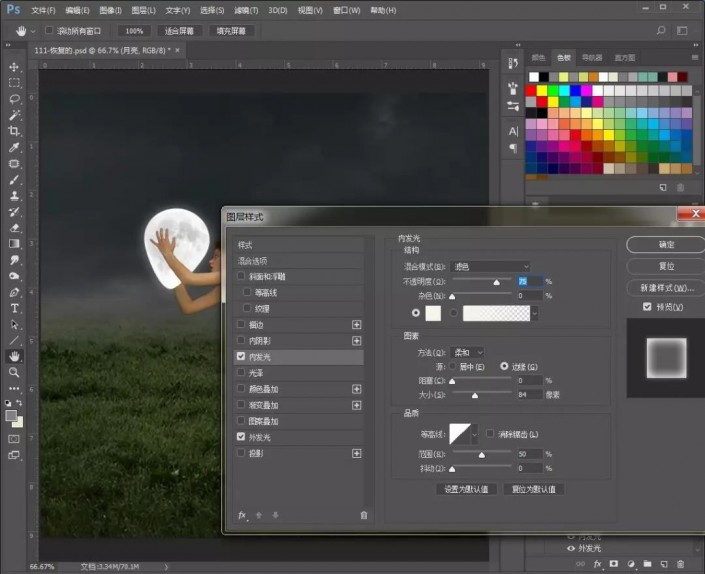Image resolution: width=705 pixels, height=574 pixels.
Task: Enable the Bevel and Emboss checkbox
Action: coord(241,276)
